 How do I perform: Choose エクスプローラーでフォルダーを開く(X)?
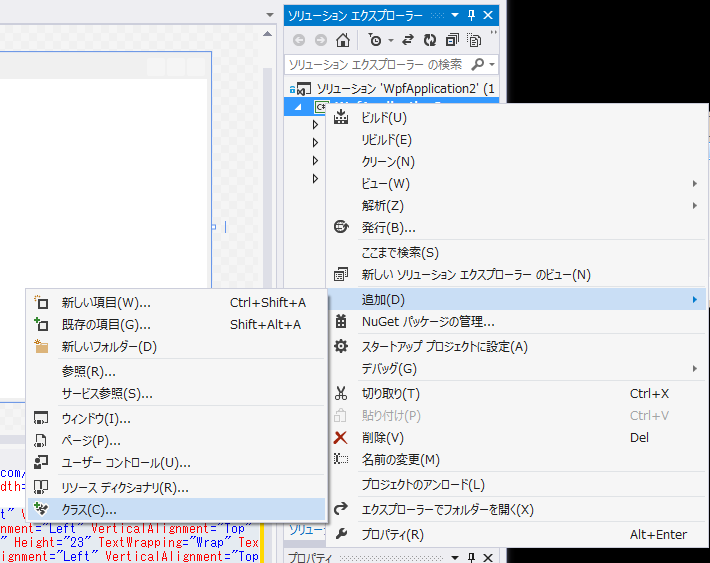tap(517, 510)
